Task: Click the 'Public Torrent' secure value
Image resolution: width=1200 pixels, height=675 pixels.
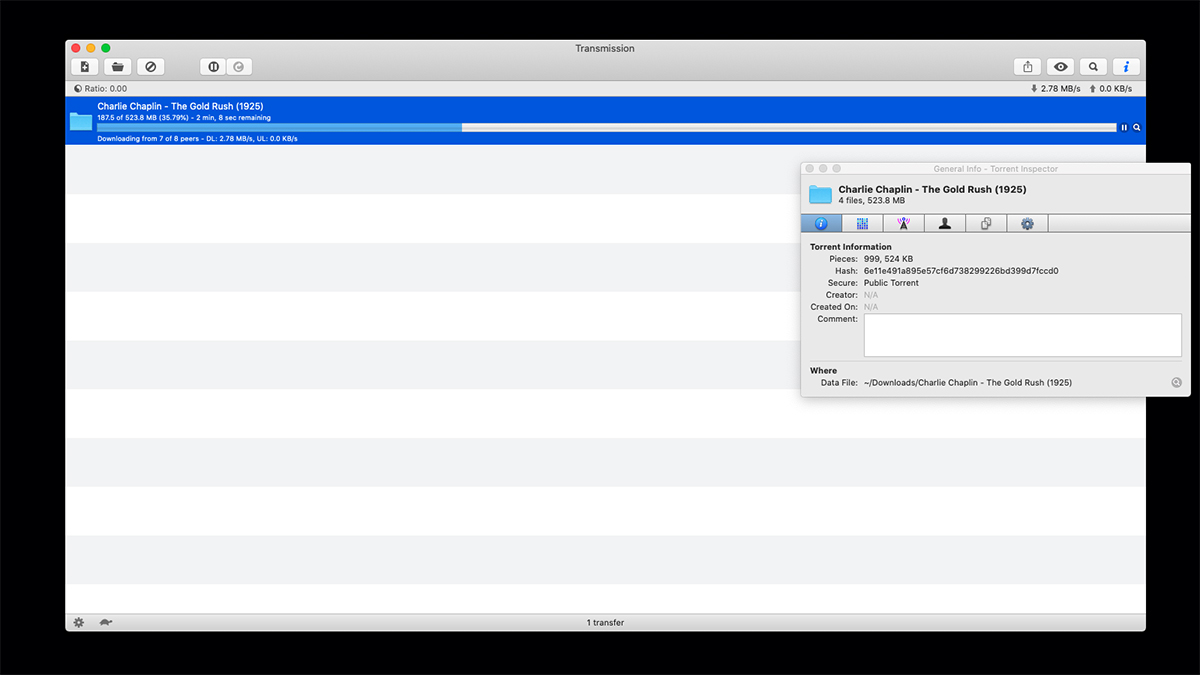Action: tap(891, 283)
